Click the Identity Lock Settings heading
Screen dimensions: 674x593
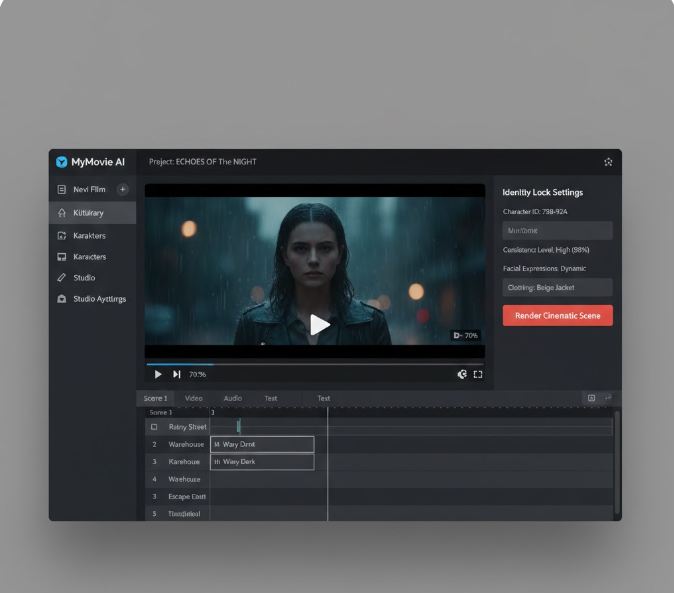[542, 193]
